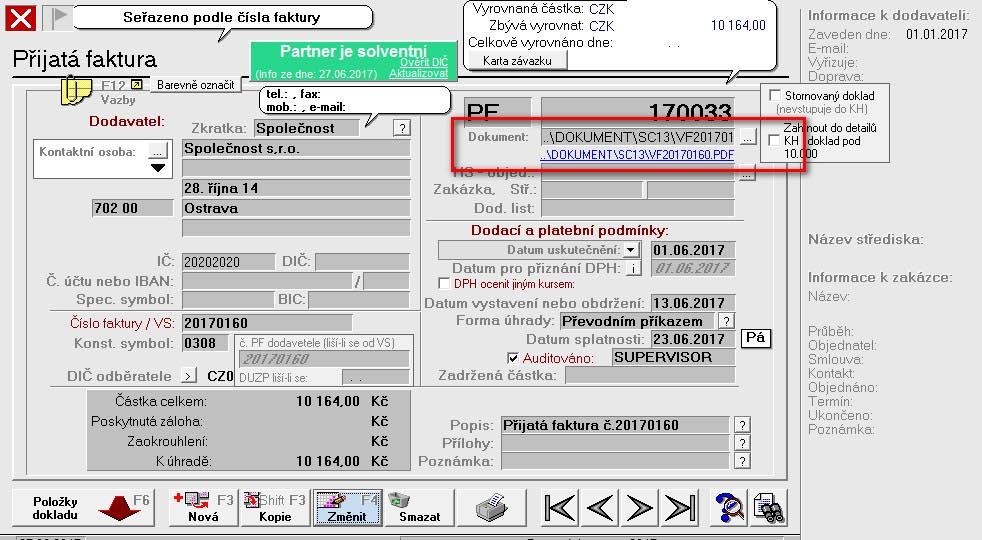Viewport: 982px width, 540px height.
Task: Jump to last record arrow
Action: pos(680,507)
